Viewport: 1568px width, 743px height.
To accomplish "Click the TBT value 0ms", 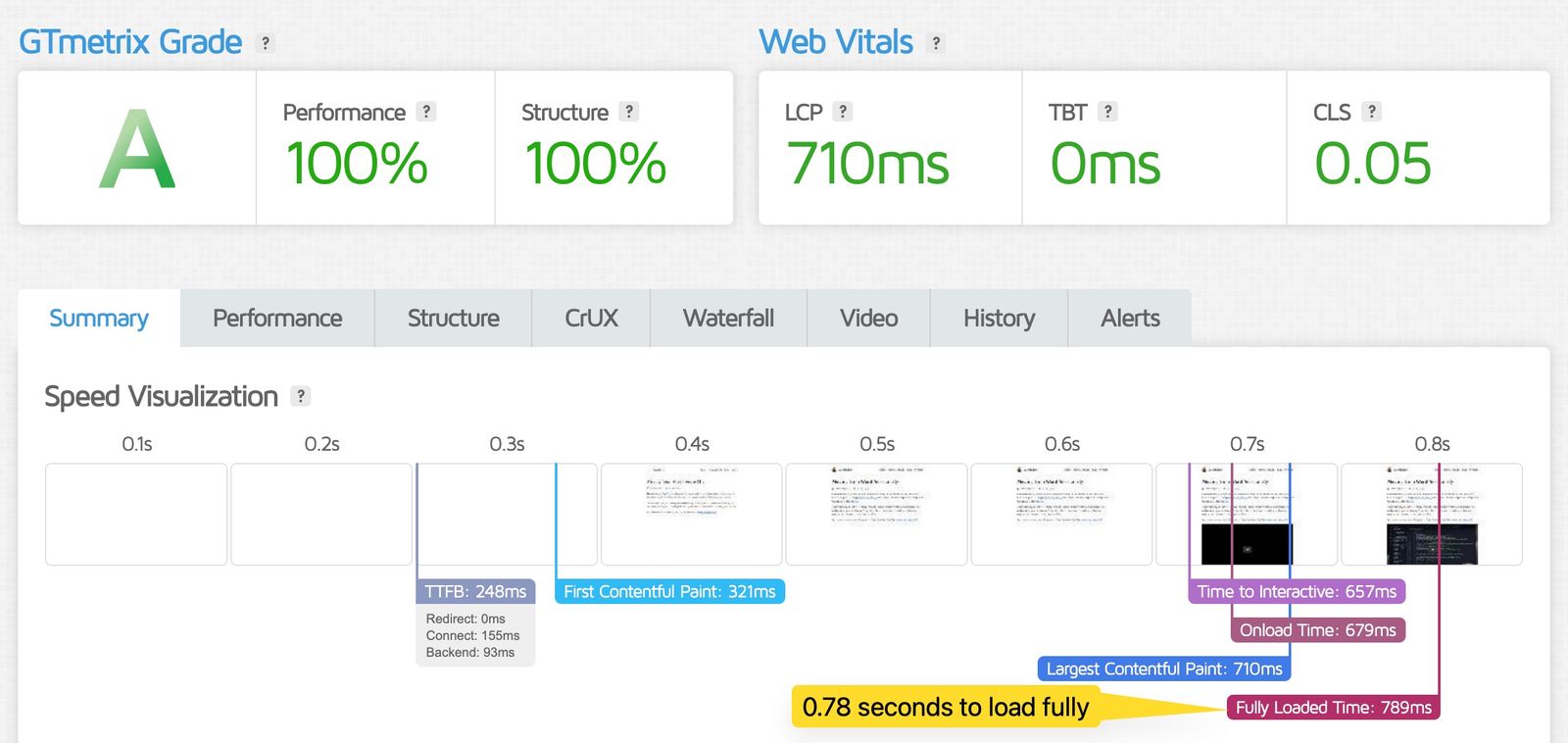I will (1105, 163).
